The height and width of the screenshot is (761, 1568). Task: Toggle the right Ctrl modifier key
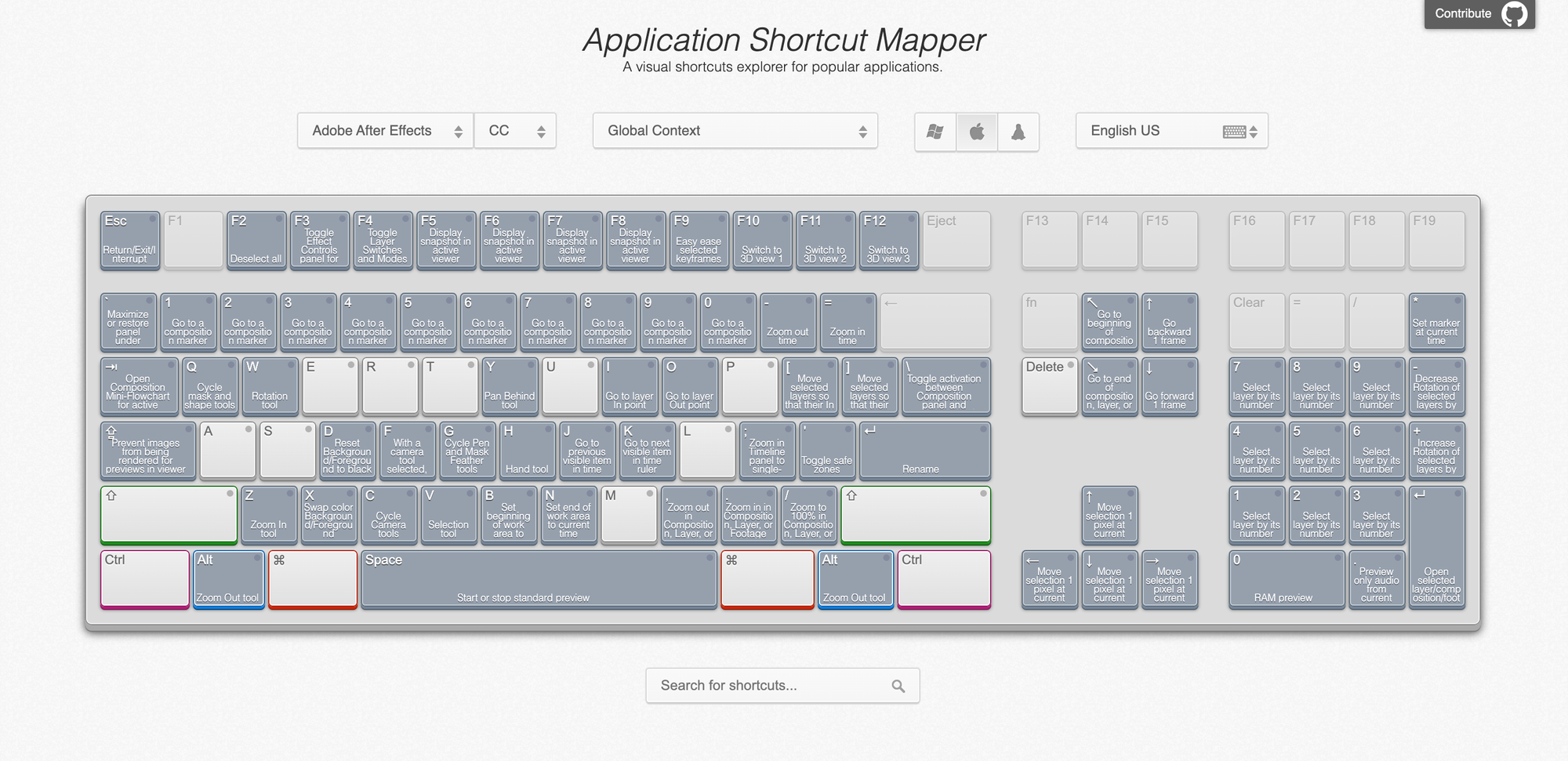[944, 579]
